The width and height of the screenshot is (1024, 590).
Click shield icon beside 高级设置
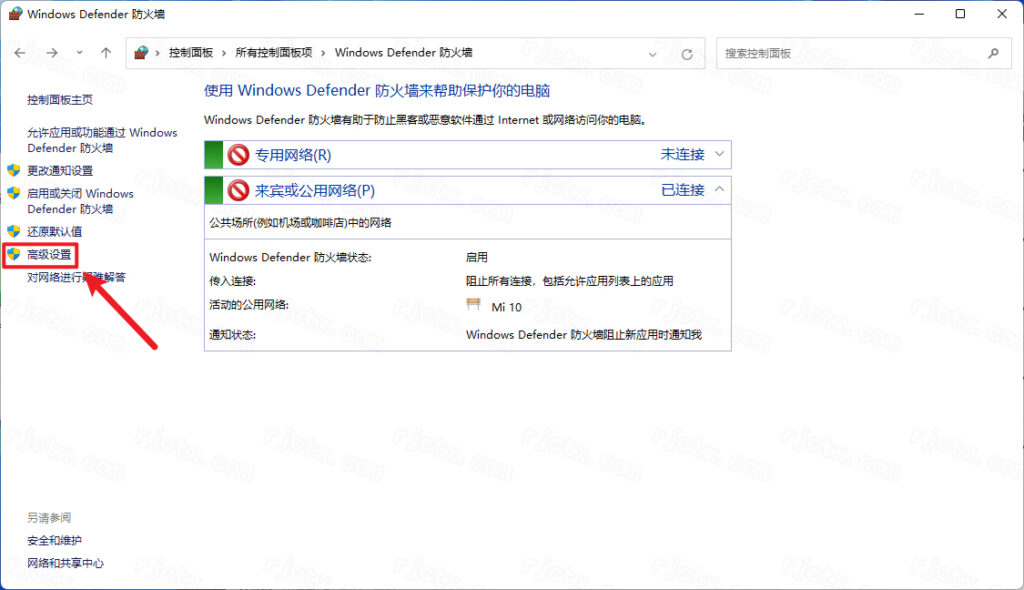click(x=14, y=254)
